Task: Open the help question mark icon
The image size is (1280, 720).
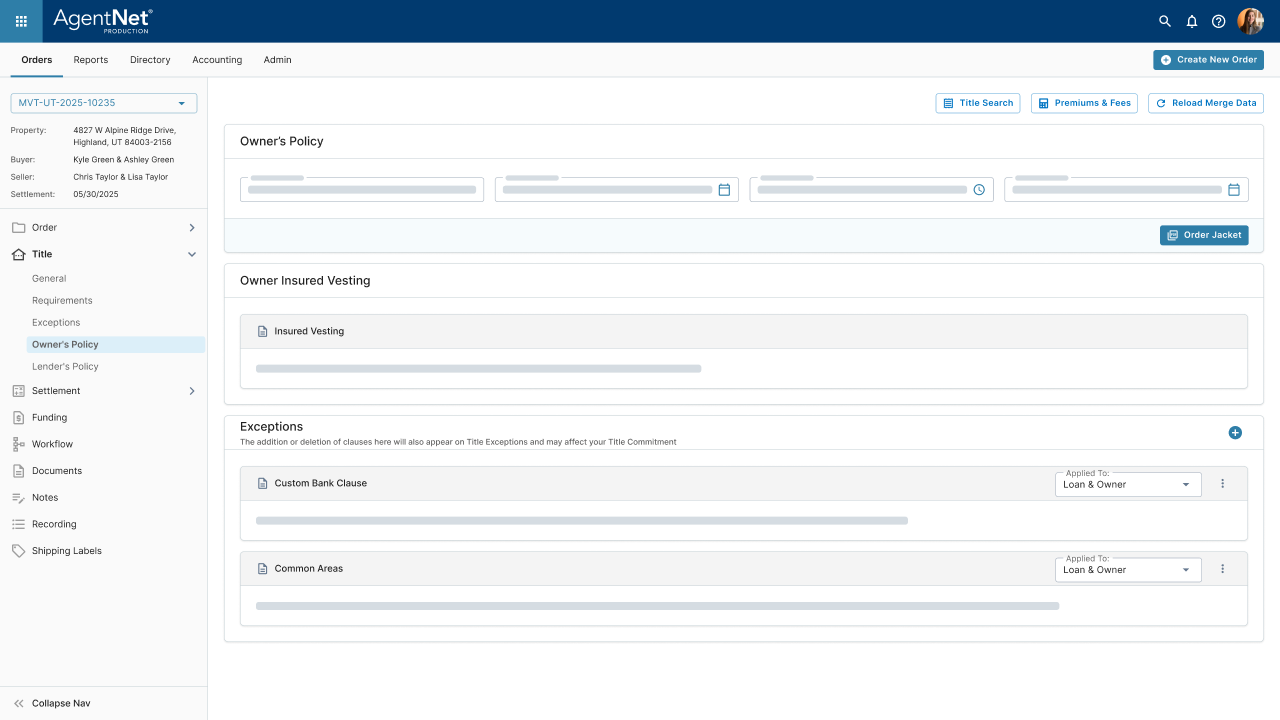Action: pos(1219,21)
